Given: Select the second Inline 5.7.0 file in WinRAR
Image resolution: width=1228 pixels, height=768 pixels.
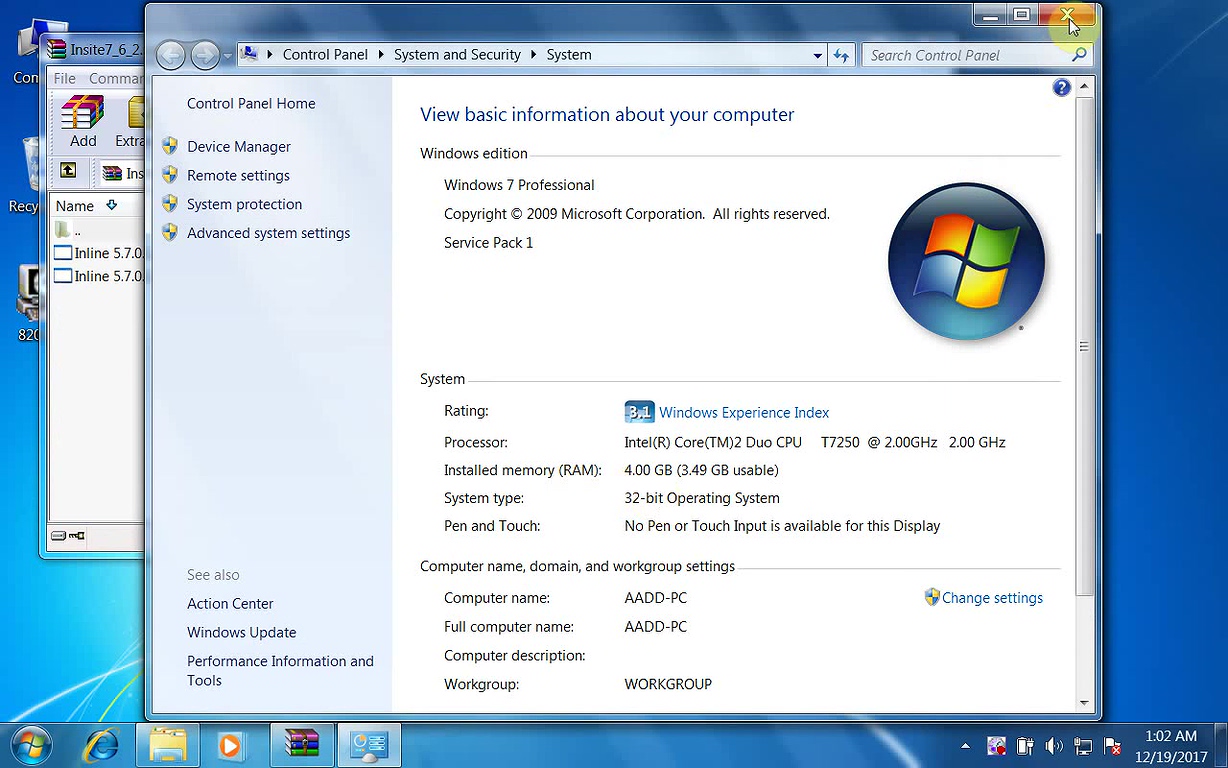Looking at the screenshot, I should point(98,276).
